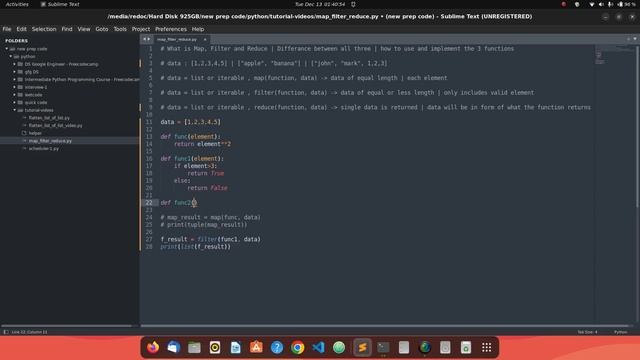Collapse the 'tutorial-videos' folder
This screenshot has height=360, width=640.
pyautogui.click(x=15, y=110)
